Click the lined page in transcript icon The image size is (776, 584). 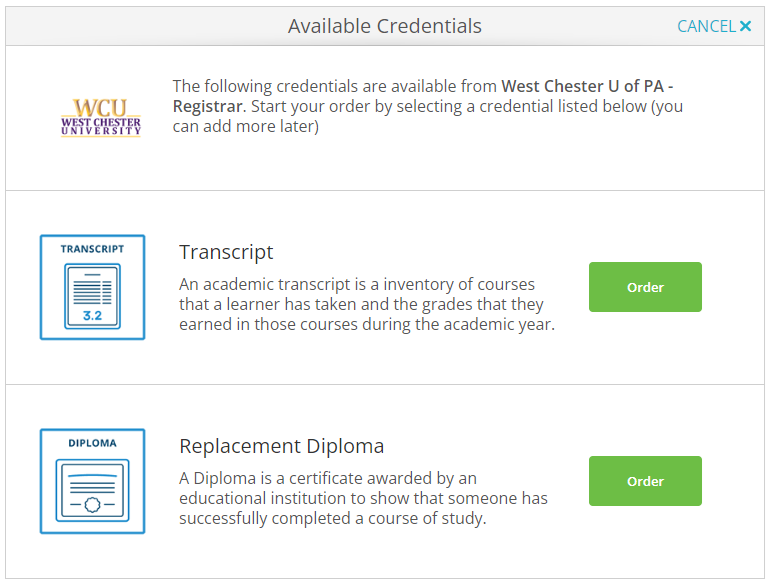[92, 290]
